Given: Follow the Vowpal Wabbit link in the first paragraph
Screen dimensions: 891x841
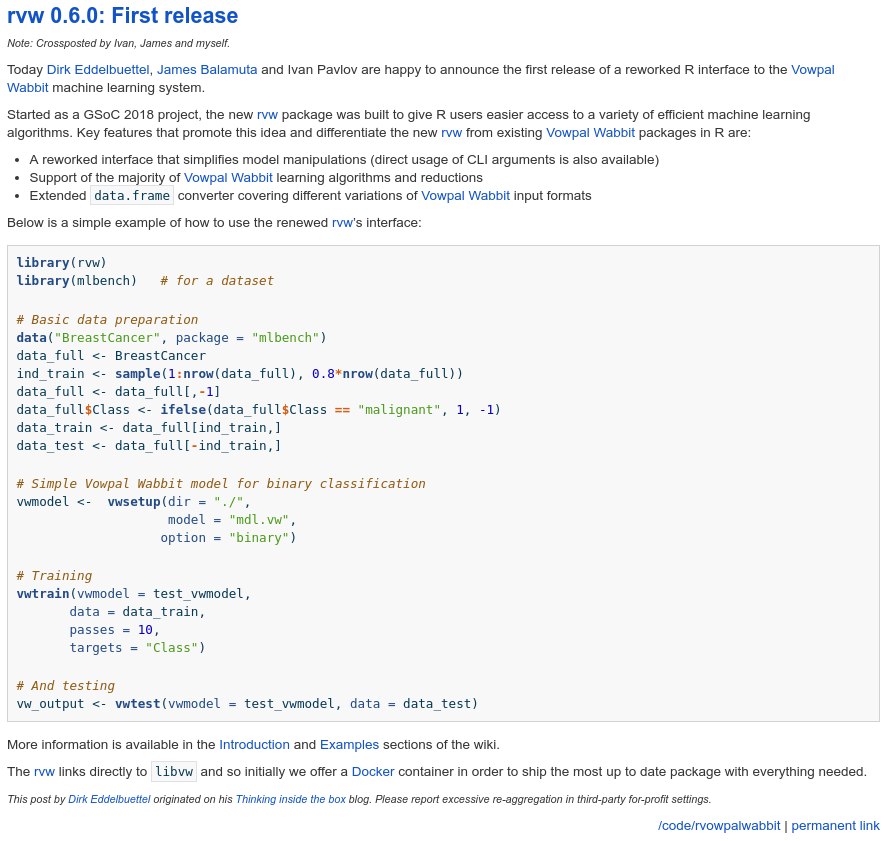Looking at the screenshot, I should point(813,70).
